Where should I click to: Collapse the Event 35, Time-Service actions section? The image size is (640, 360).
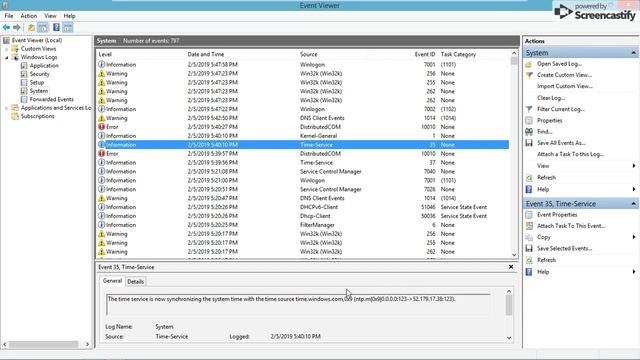(633, 203)
